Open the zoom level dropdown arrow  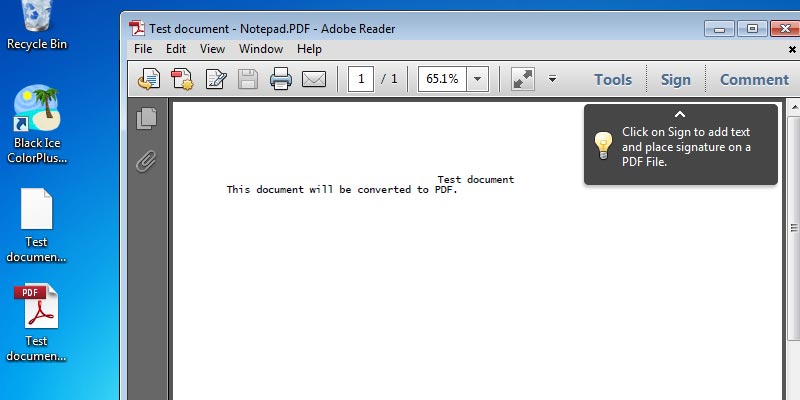pos(477,79)
